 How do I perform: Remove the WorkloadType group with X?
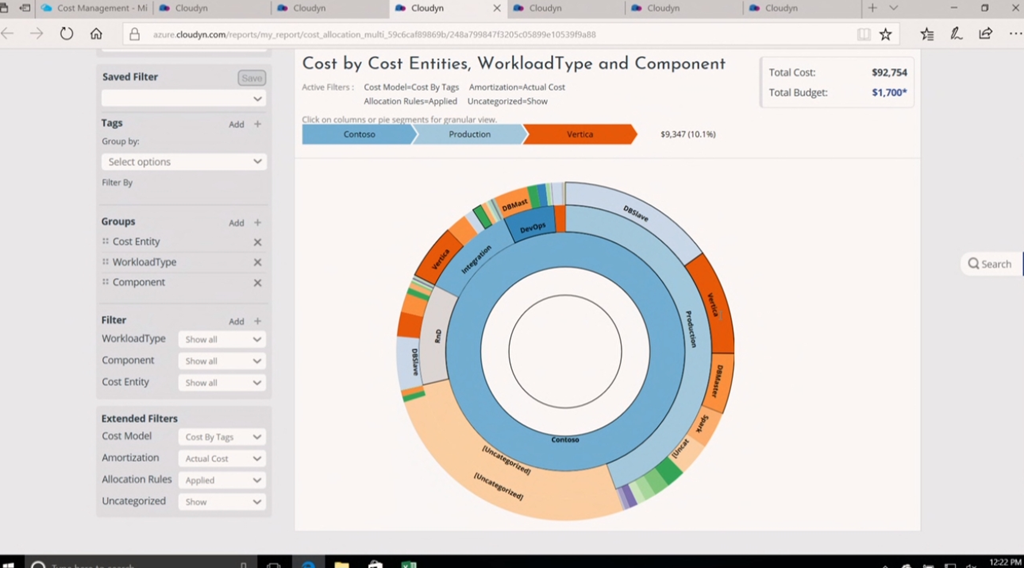coord(257,262)
